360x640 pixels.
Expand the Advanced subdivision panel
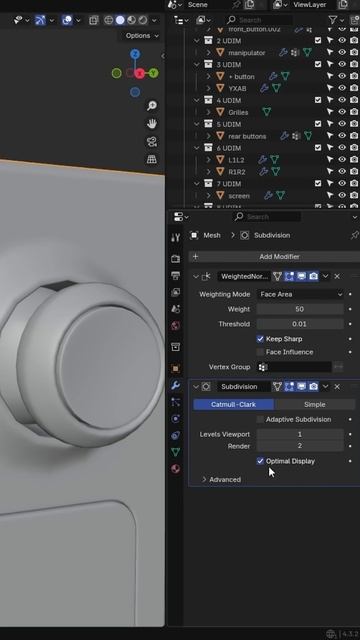(x=204, y=480)
